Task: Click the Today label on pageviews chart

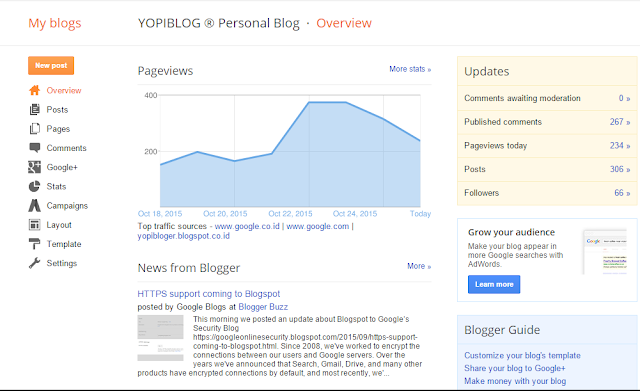Action: coord(420,214)
